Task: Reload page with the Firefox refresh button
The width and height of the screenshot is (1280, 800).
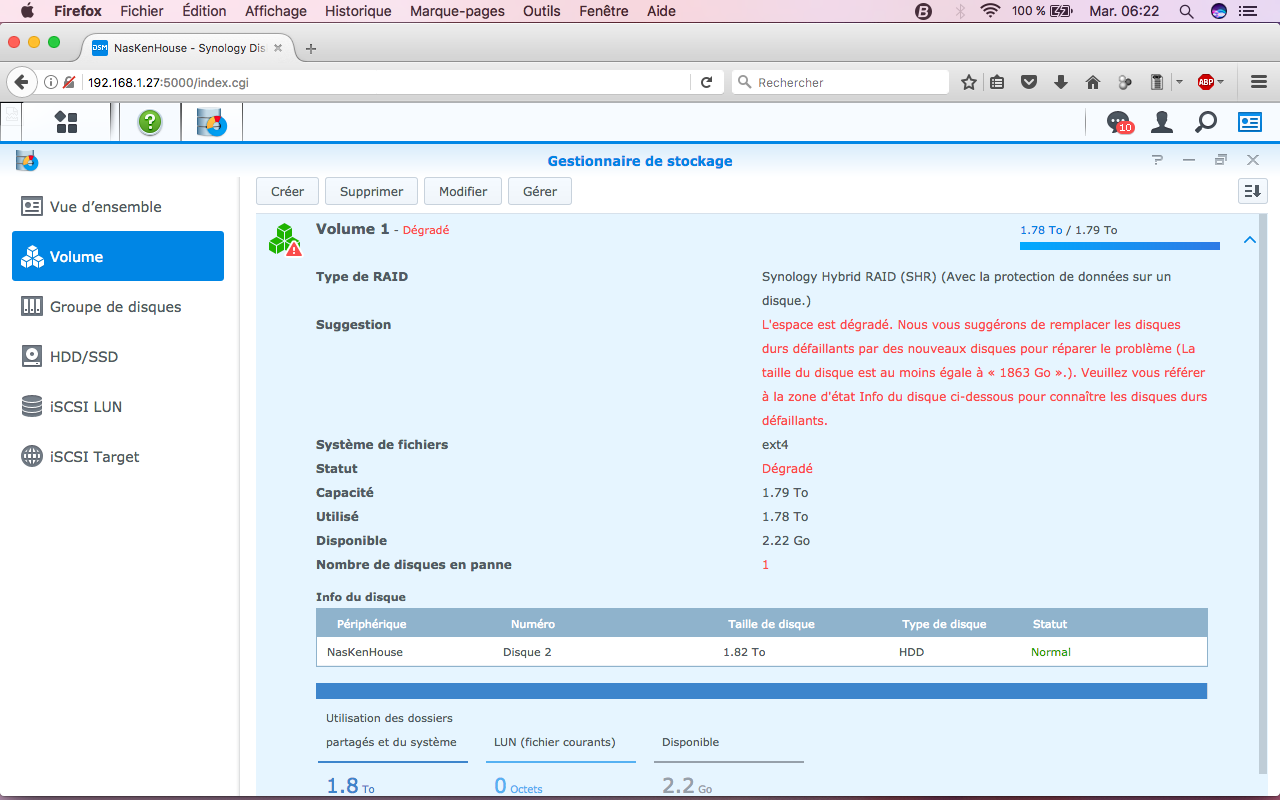Action: (x=706, y=83)
